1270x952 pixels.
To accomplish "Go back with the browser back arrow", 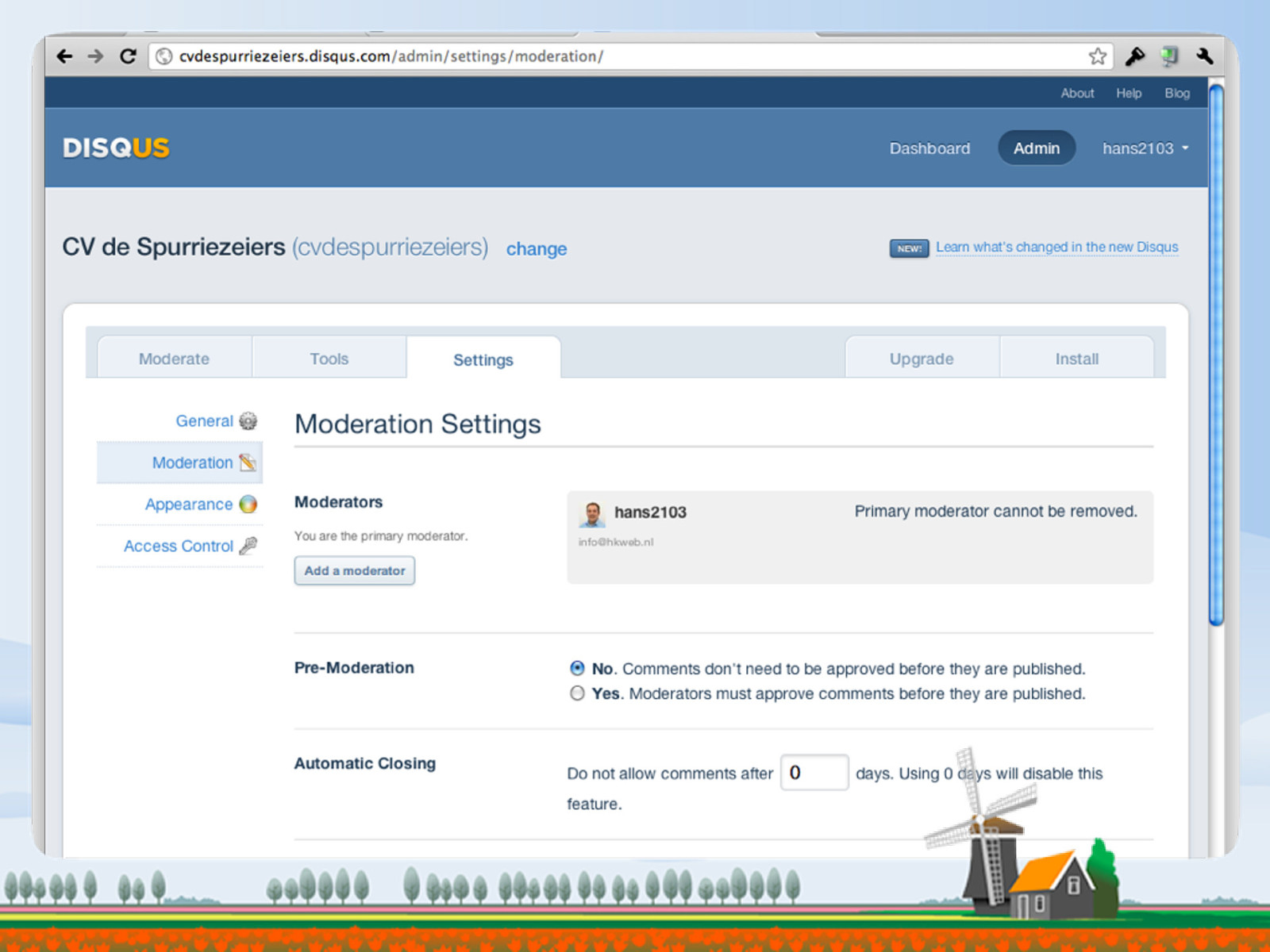I will (64, 56).
